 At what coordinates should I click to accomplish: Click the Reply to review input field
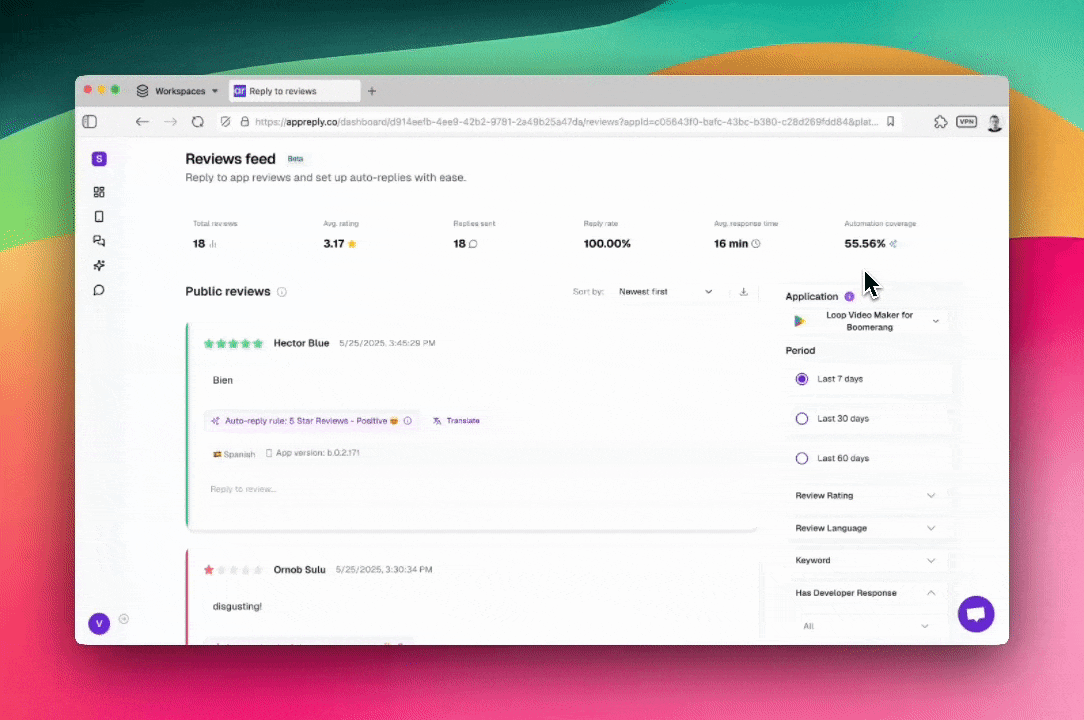pyautogui.click(x=473, y=489)
